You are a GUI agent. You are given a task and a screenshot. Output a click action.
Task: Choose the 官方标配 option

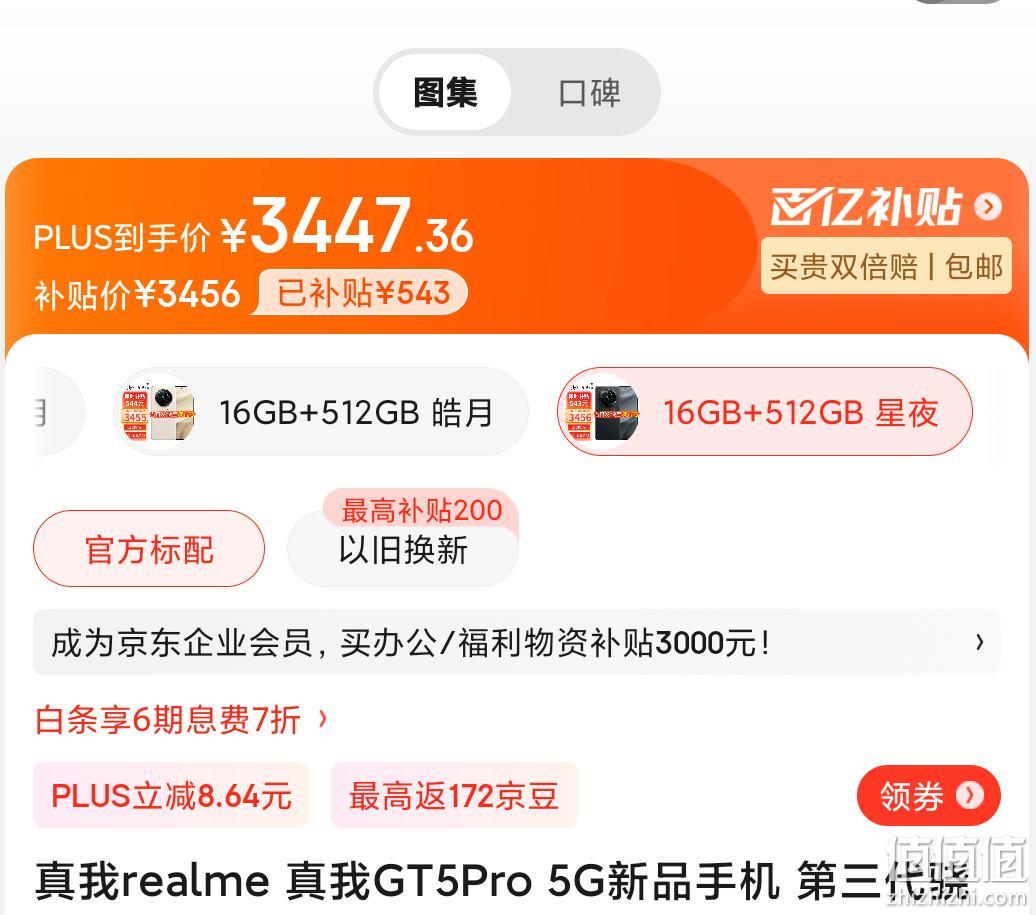point(149,549)
